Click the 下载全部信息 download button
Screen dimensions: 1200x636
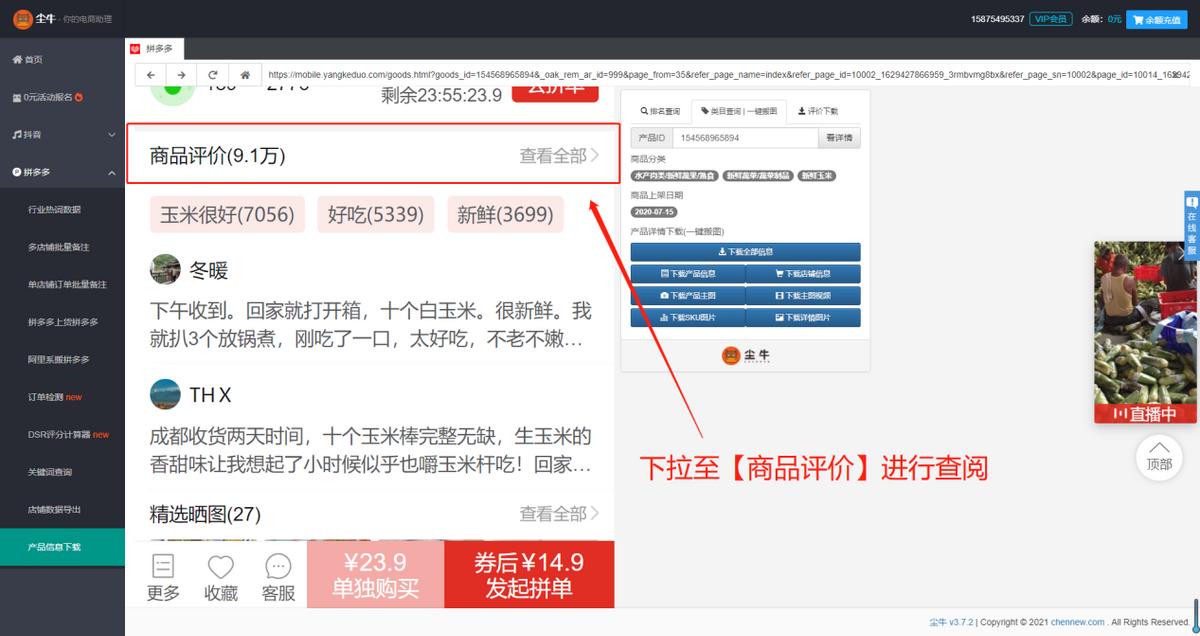point(744,251)
